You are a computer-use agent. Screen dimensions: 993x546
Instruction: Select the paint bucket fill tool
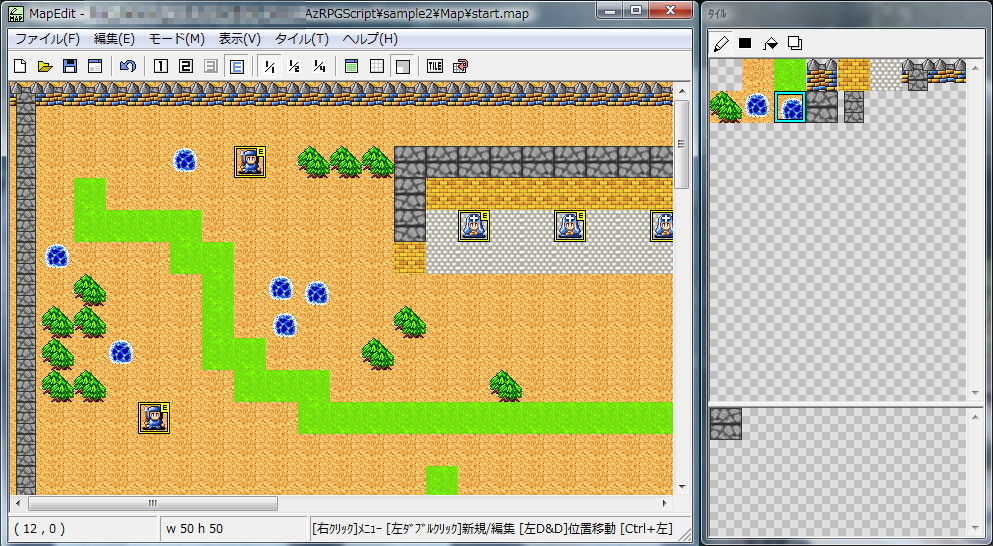770,43
